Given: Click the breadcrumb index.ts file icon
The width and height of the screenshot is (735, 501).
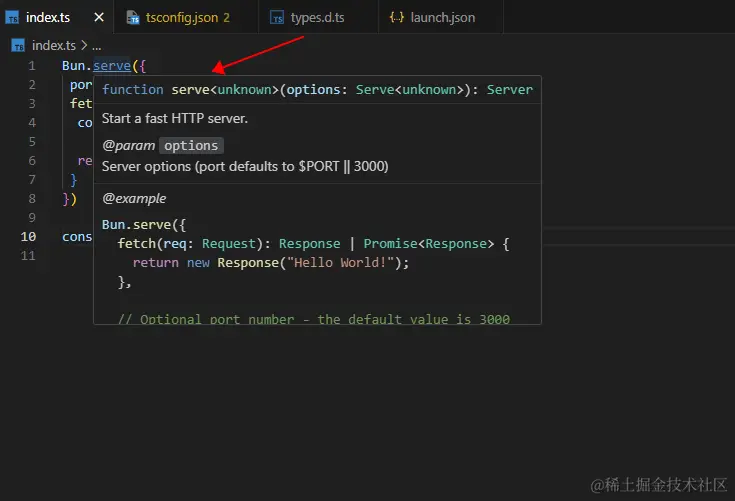Looking at the screenshot, I should [18, 45].
